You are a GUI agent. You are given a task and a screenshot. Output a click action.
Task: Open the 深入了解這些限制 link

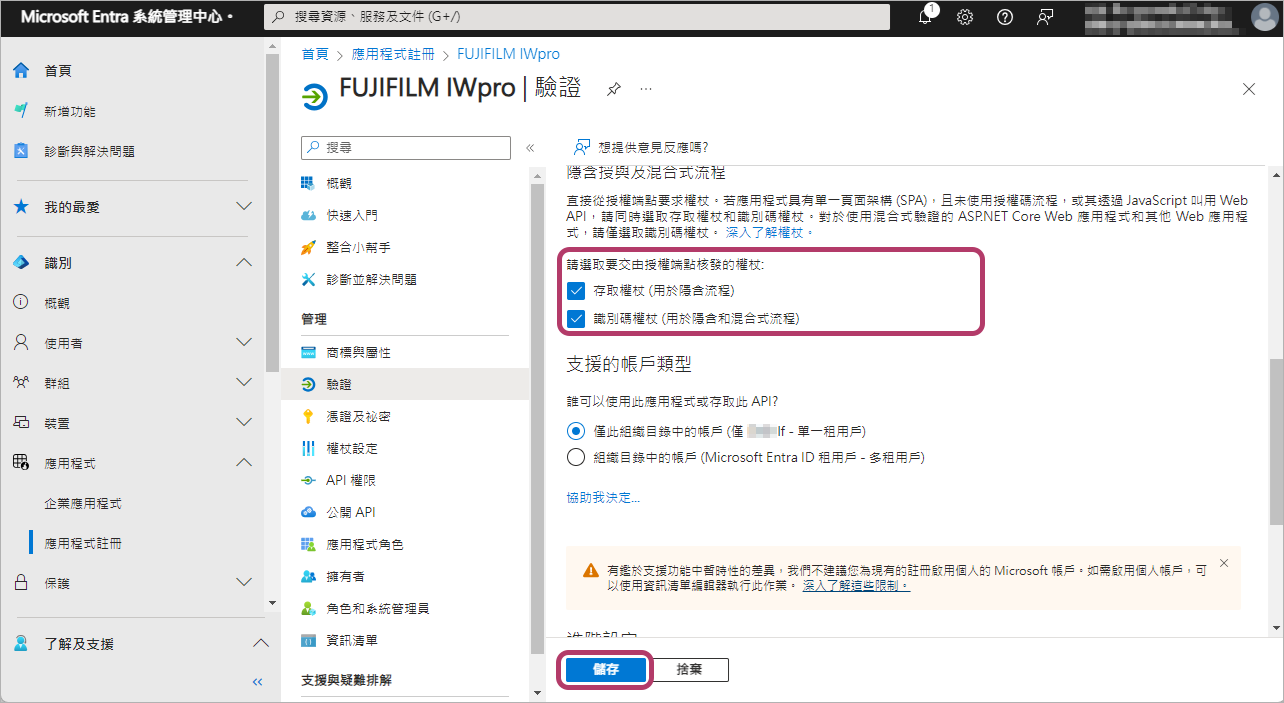point(857,586)
